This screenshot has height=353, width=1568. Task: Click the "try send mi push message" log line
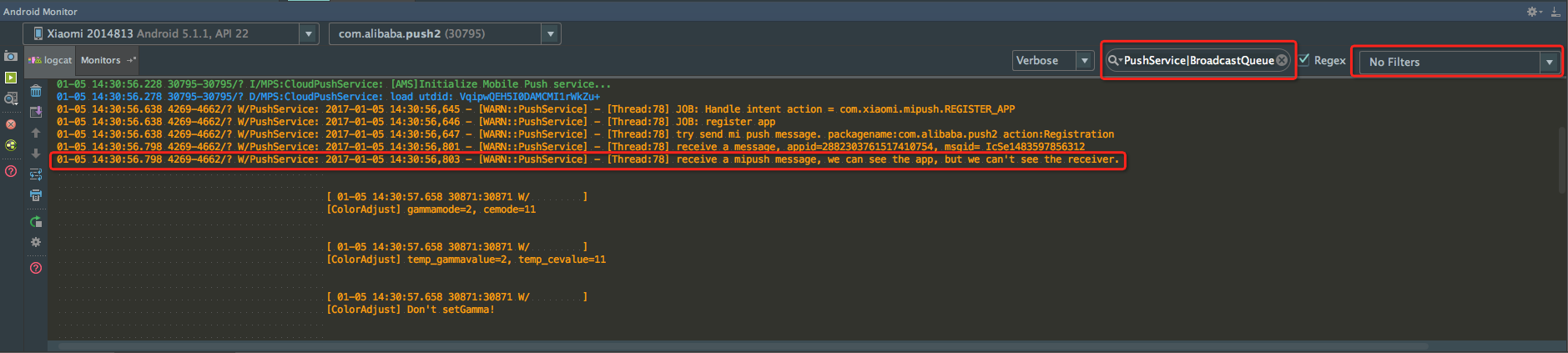[x=586, y=134]
